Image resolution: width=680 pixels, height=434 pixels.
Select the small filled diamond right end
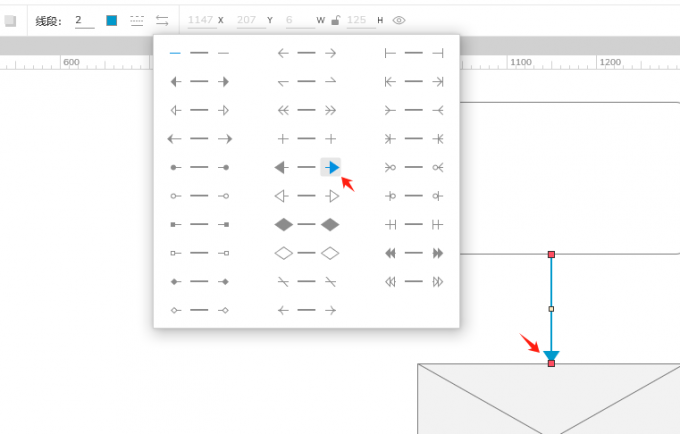[x=224, y=282]
